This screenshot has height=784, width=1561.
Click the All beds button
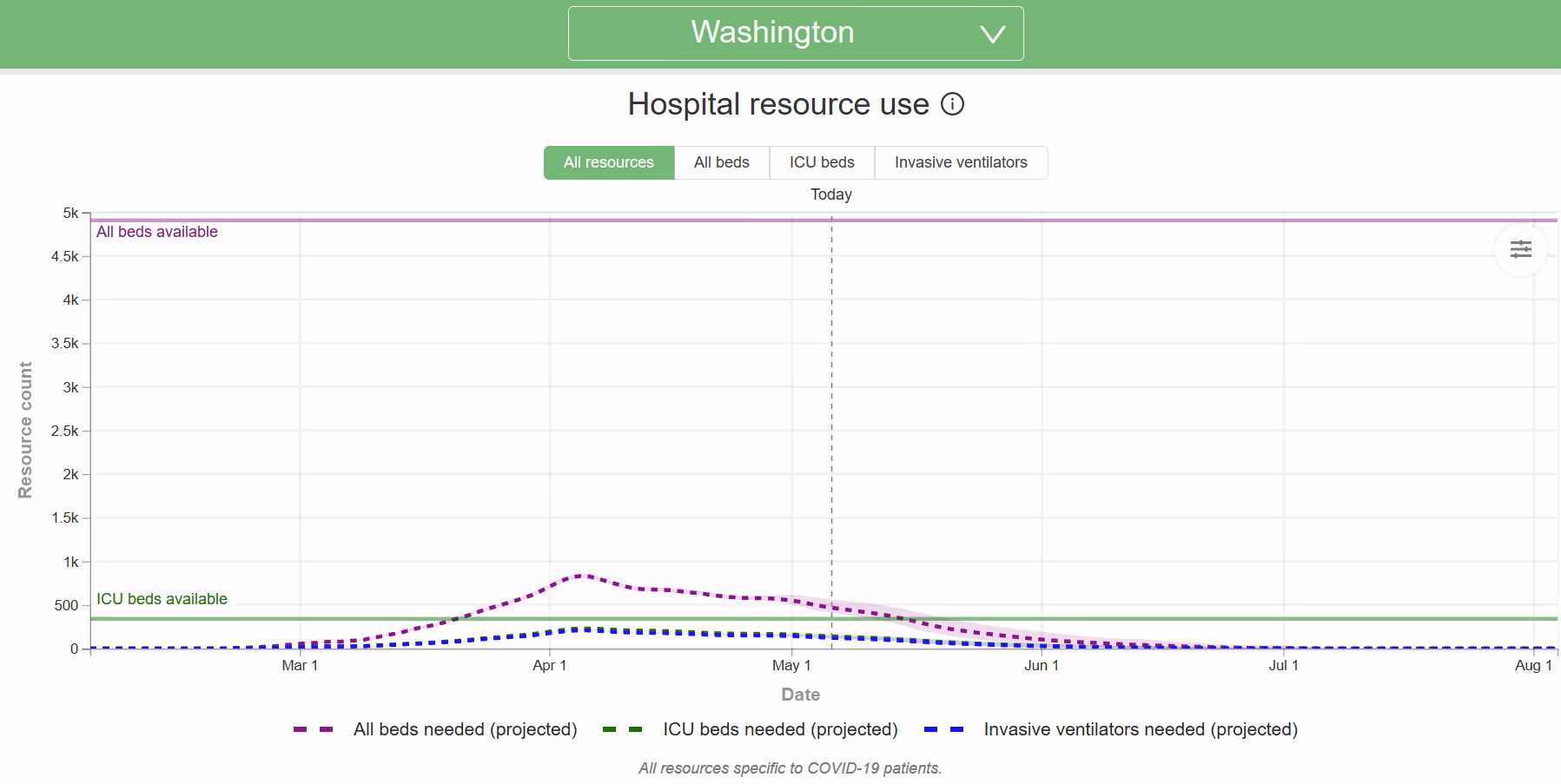click(721, 162)
